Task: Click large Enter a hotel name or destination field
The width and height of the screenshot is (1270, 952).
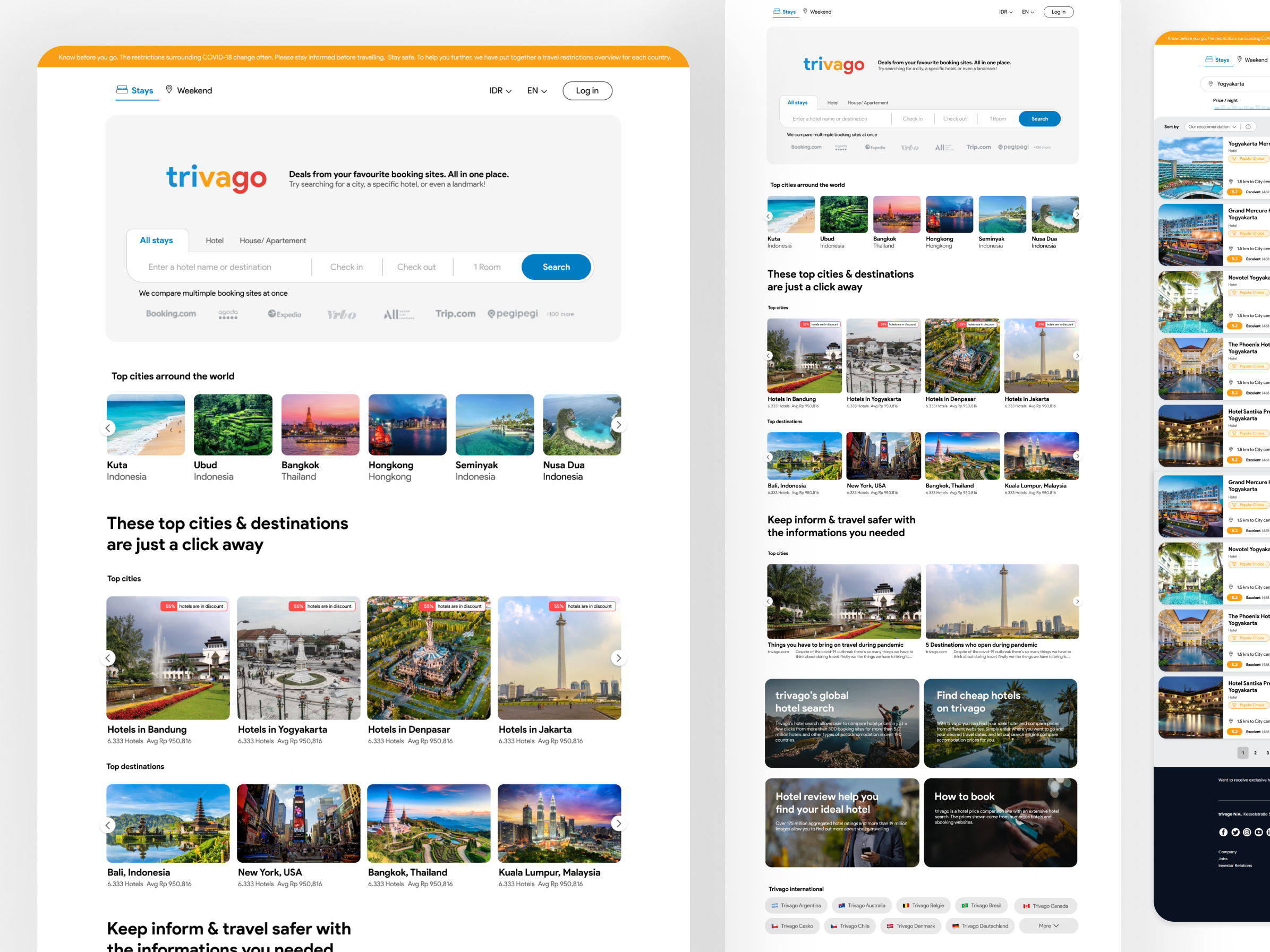Action: (210, 267)
